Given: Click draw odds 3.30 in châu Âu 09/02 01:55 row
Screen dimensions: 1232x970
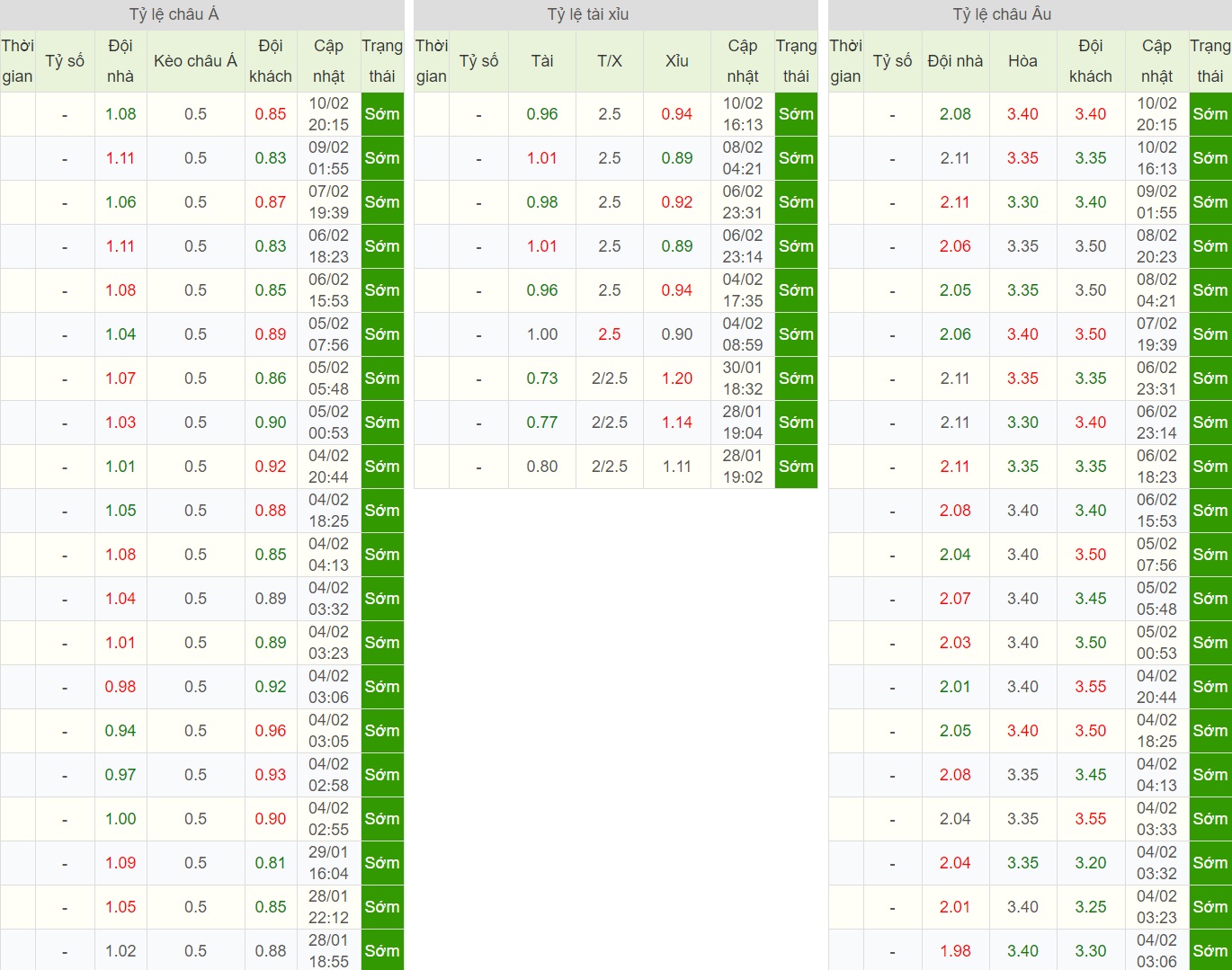Looking at the screenshot, I should 1022,202.
